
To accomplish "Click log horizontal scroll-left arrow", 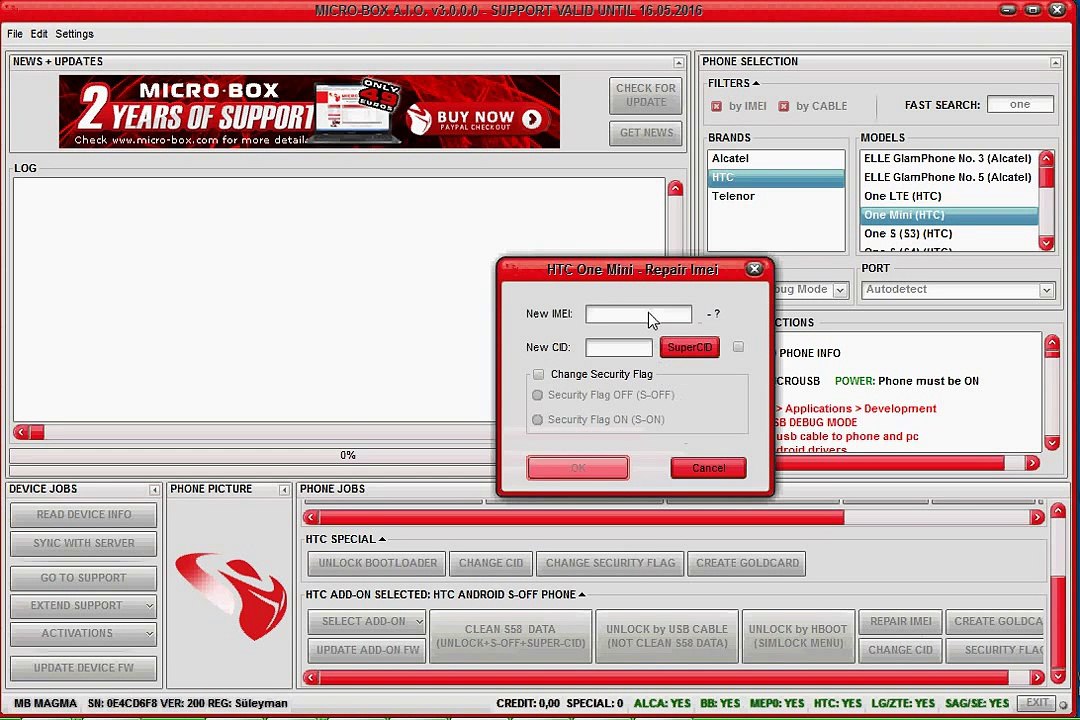I will tap(21, 432).
